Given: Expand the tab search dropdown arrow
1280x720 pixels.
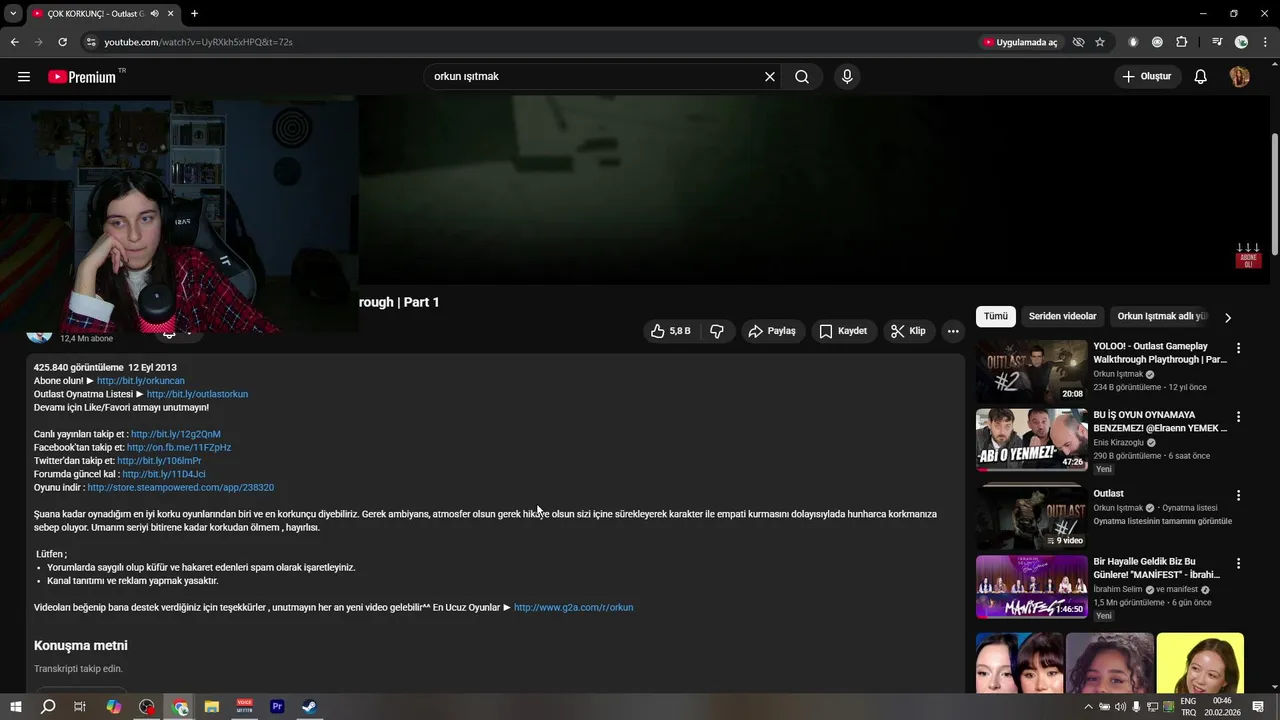Looking at the screenshot, I should tap(13, 13).
